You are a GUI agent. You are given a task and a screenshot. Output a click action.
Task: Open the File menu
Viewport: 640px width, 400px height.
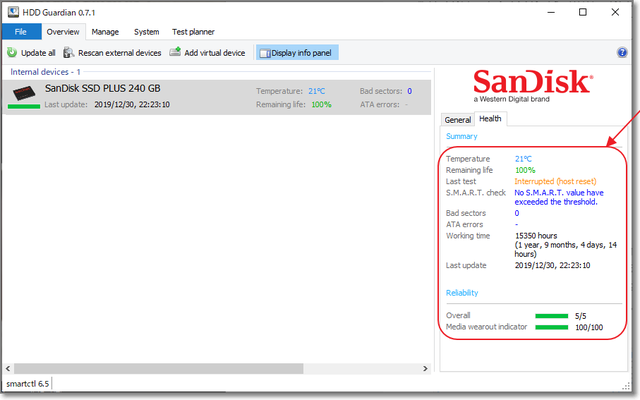tap(20, 32)
